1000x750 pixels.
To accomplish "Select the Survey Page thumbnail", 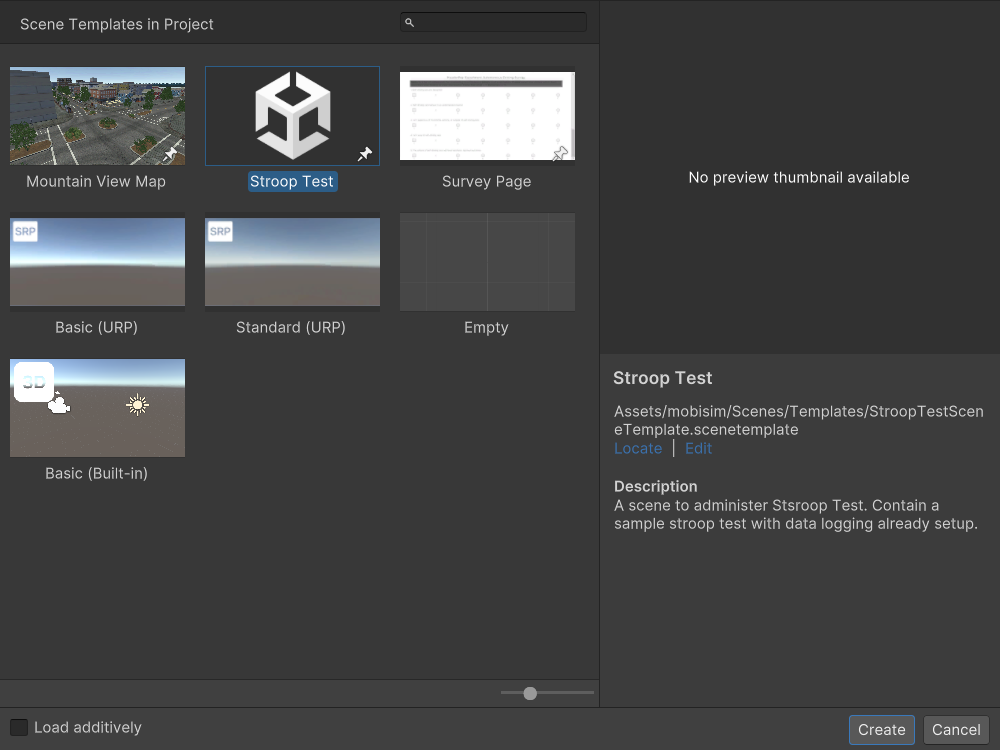I will click(487, 115).
